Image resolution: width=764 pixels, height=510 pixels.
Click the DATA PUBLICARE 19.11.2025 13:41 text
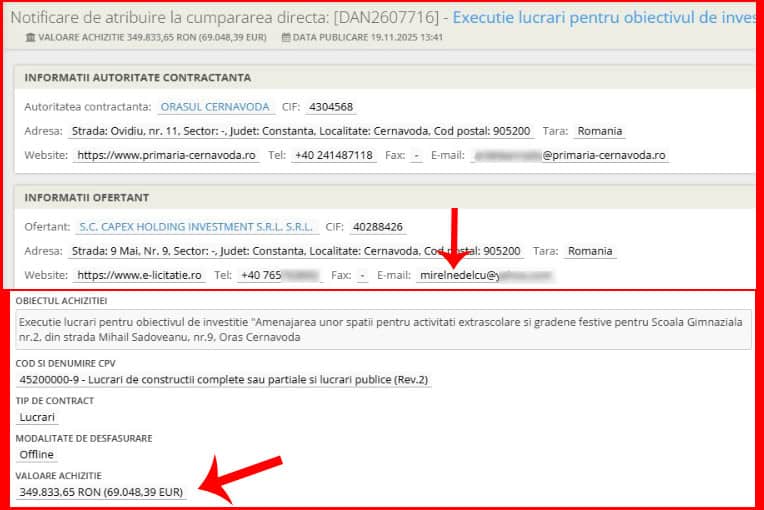367,37
